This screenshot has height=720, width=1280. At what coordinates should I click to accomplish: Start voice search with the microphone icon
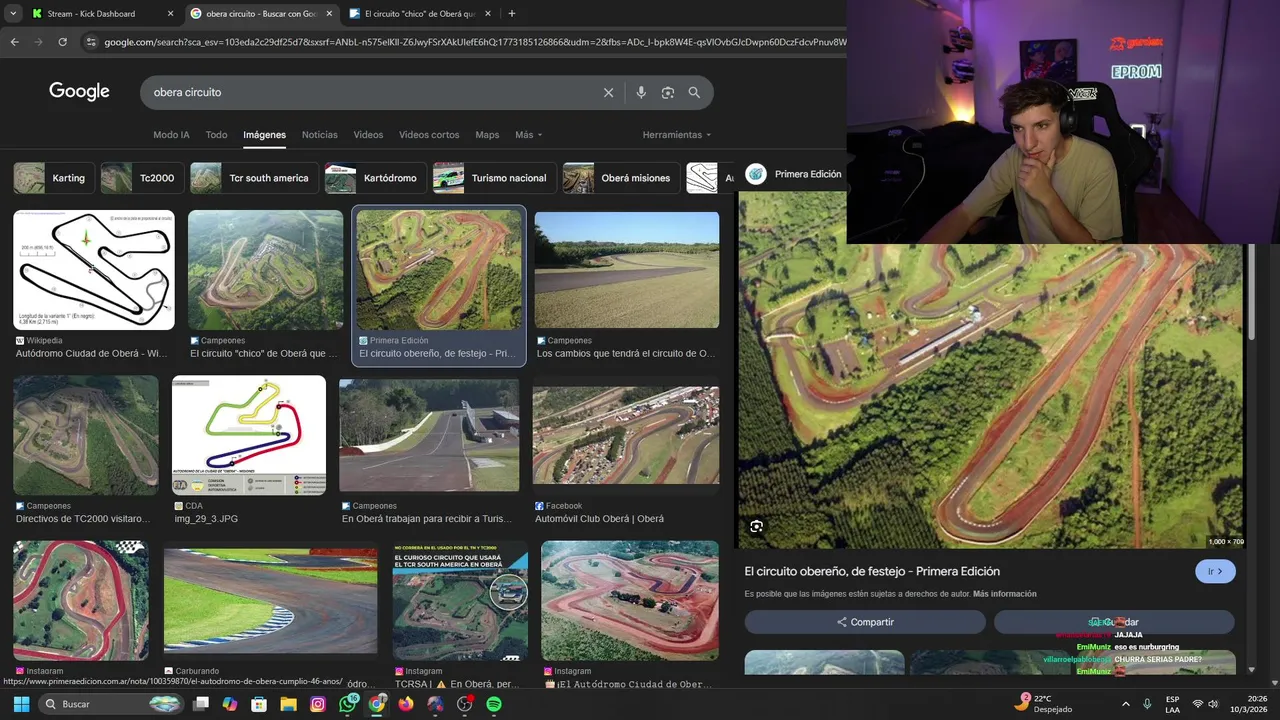(x=641, y=92)
